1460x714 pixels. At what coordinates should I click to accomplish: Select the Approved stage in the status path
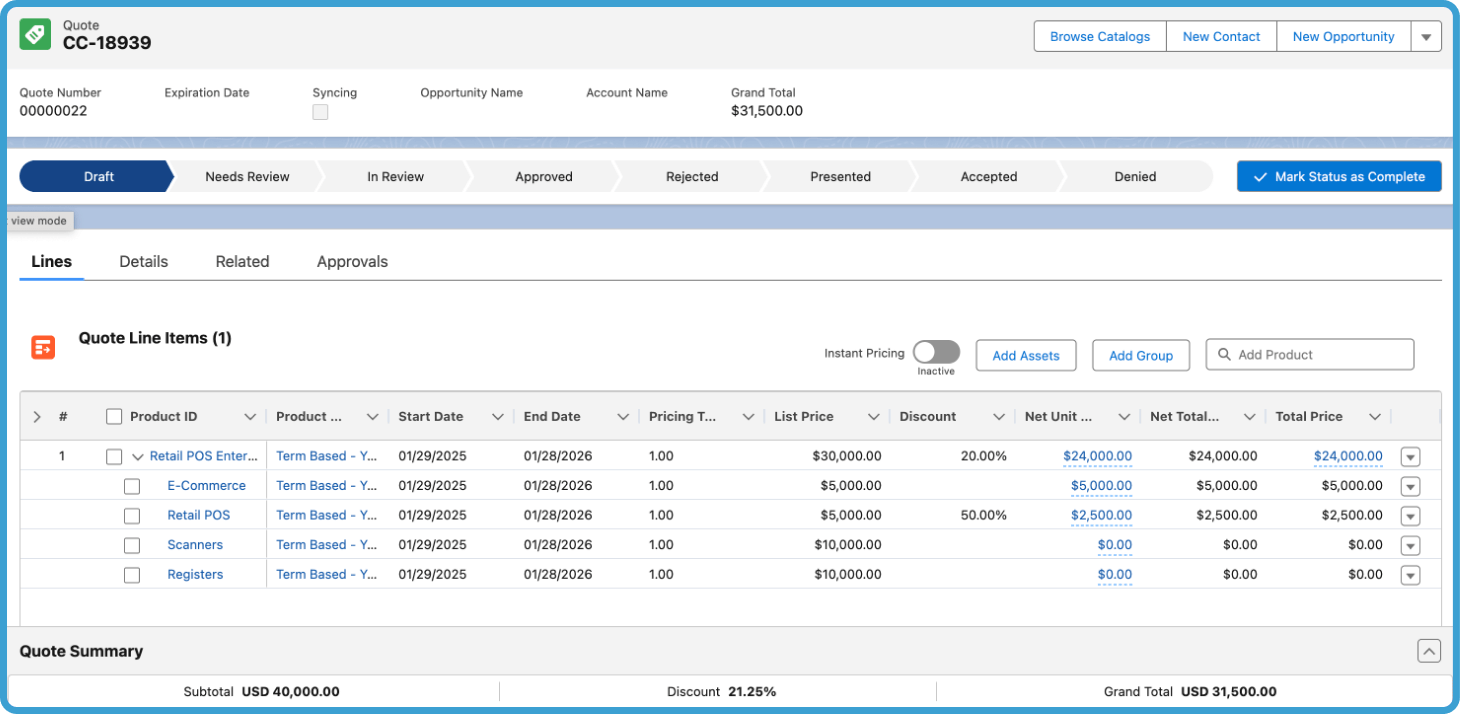(543, 176)
